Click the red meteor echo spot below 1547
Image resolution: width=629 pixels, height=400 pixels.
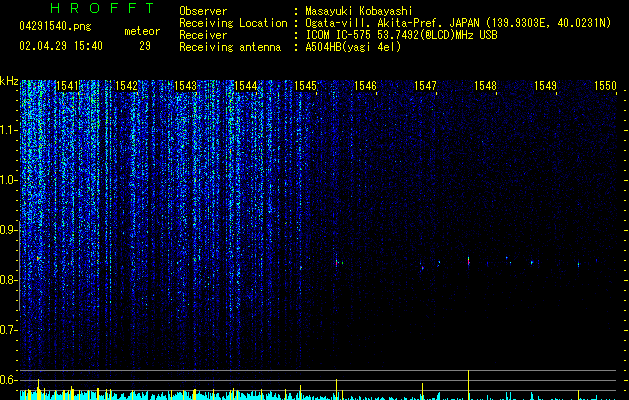pyautogui.click(x=422, y=268)
